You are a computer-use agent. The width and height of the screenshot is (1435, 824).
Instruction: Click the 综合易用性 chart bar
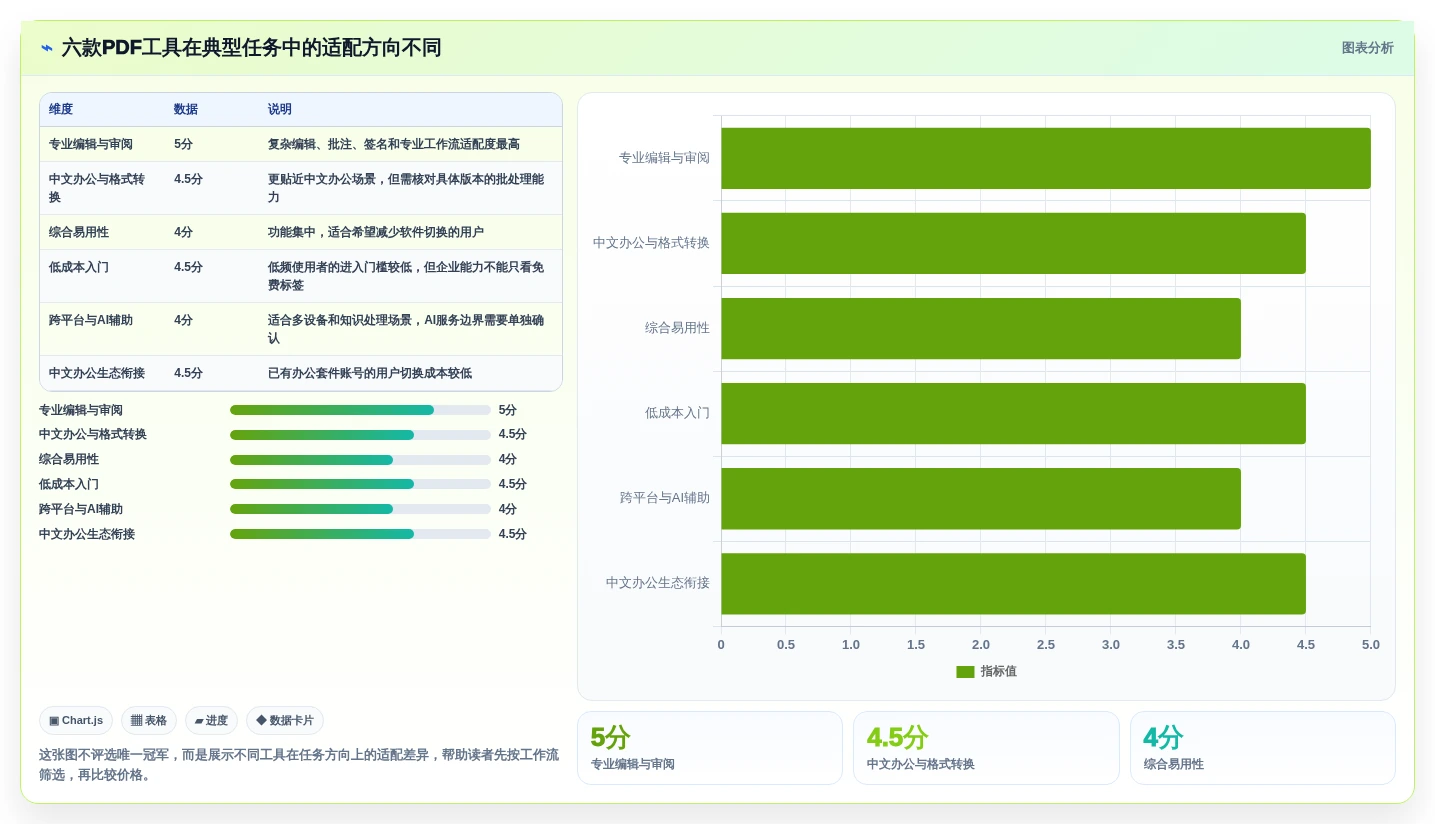pos(981,328)
